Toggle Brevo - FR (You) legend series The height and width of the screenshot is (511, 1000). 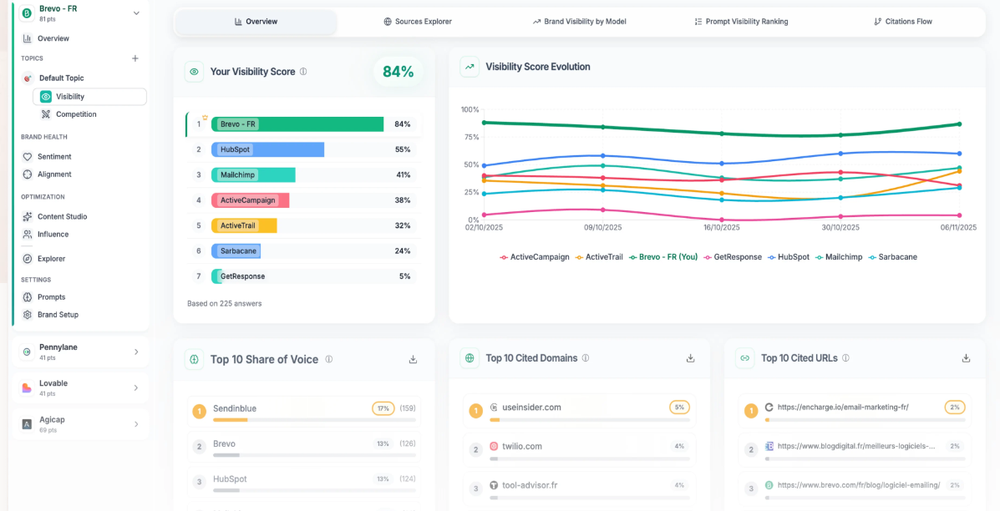click(x=663, y=256)
